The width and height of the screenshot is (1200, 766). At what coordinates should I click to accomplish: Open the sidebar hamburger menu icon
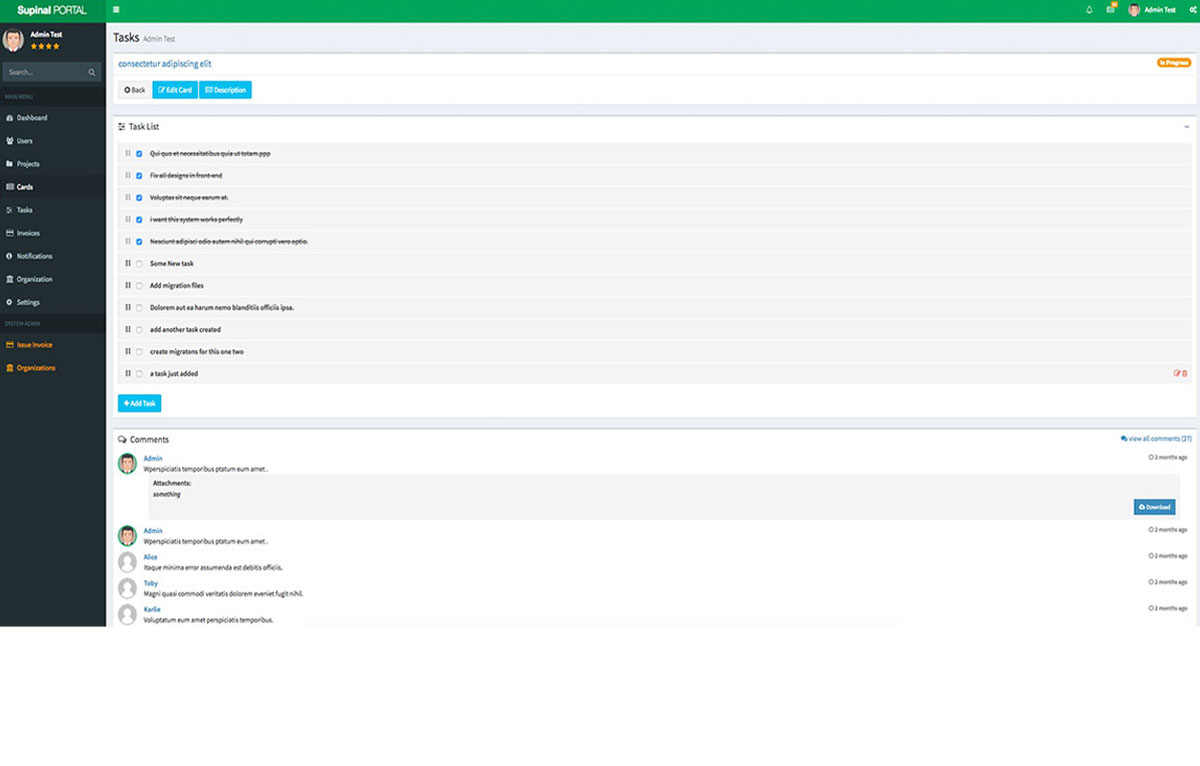point(117,8)
